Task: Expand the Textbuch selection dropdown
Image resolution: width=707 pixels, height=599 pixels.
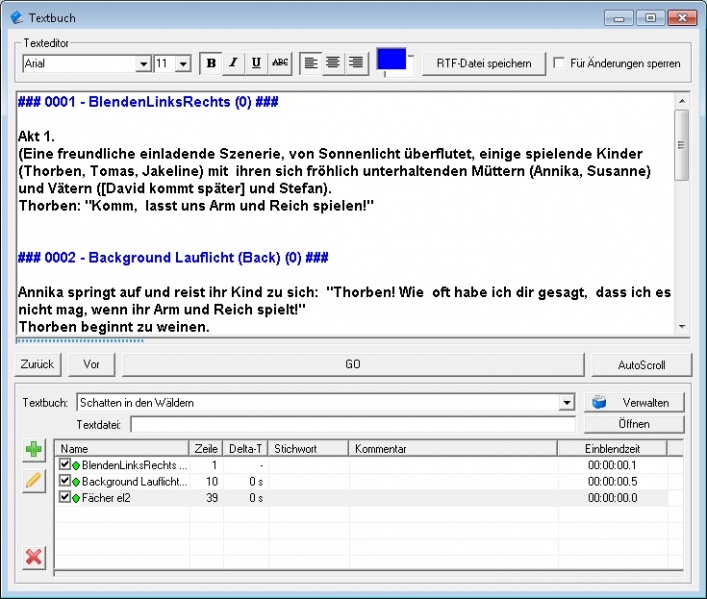Action: tap(568, 402)
